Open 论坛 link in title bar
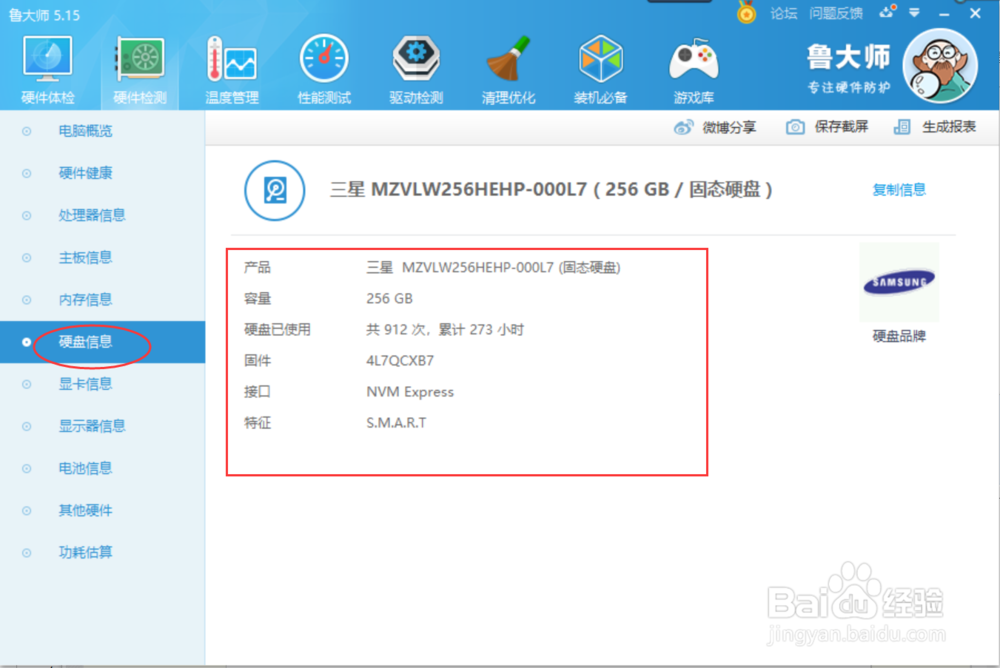 click(783, 13)
